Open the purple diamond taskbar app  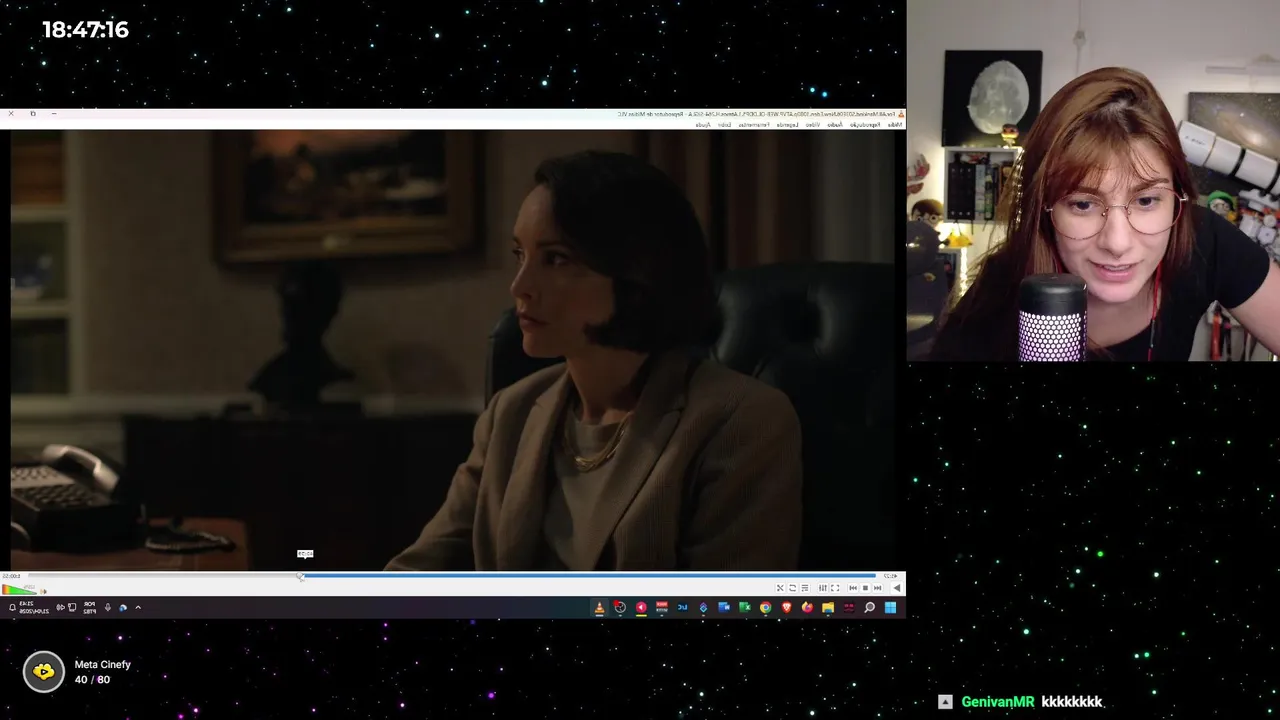click(704, 607)
